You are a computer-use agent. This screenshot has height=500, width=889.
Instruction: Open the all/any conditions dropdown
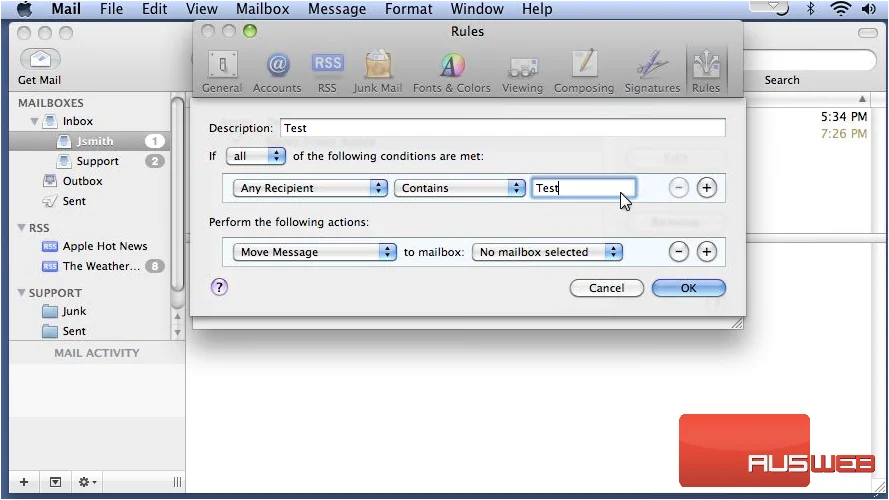coord(256,156)
